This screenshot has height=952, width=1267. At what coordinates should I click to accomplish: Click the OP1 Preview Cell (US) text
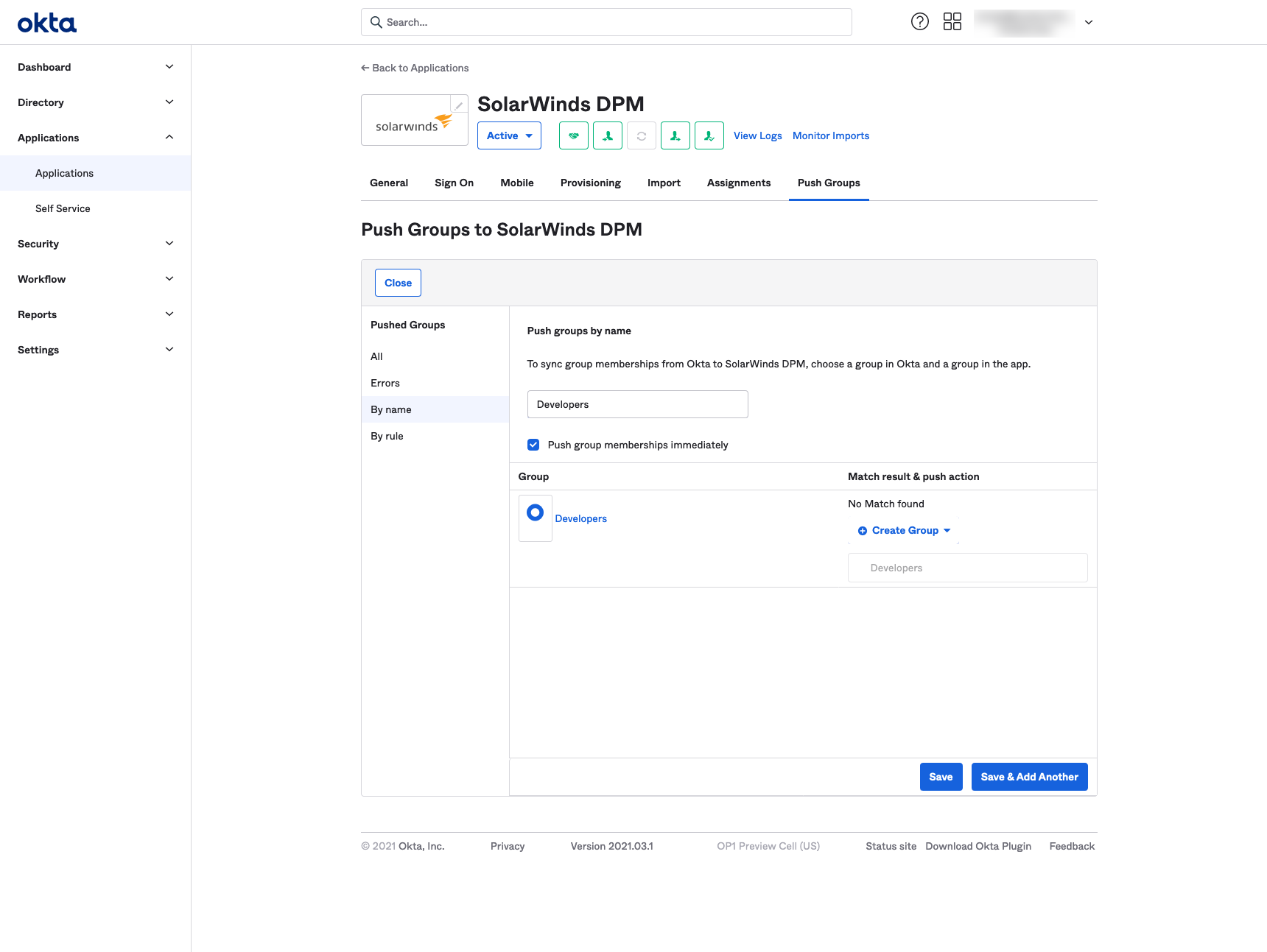(768, 846)
